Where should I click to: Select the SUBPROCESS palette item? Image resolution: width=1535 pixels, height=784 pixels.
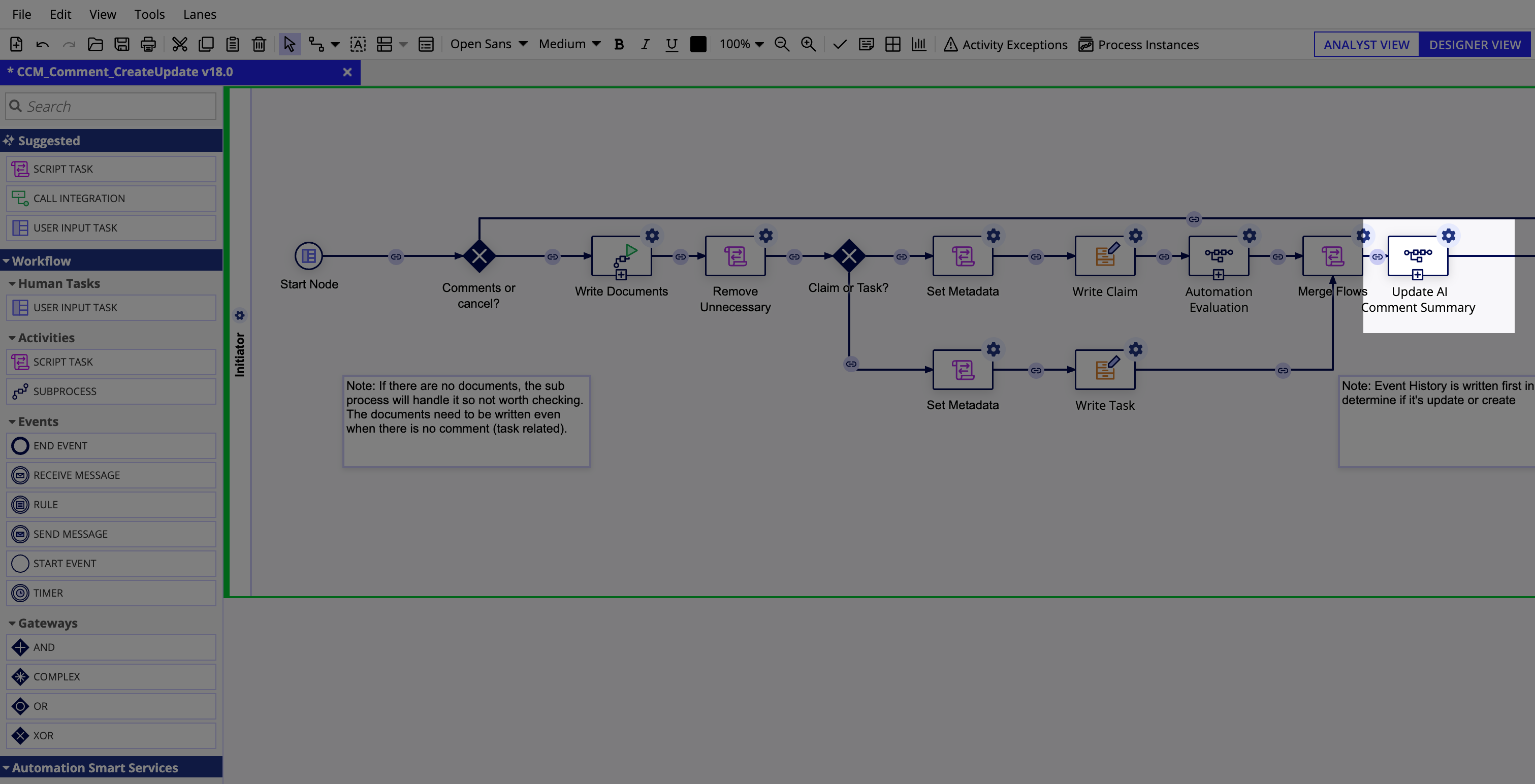tap(111, 391)
